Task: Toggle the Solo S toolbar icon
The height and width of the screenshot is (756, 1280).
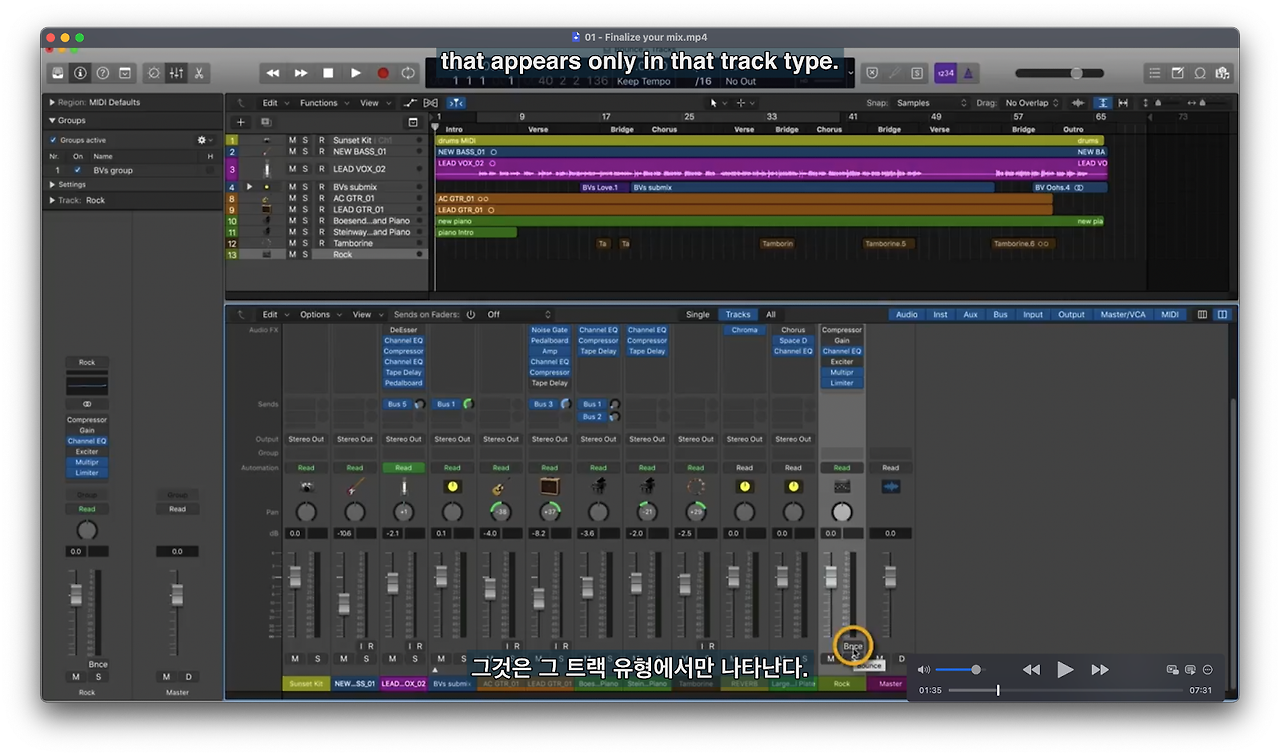Action: point(916,73)
